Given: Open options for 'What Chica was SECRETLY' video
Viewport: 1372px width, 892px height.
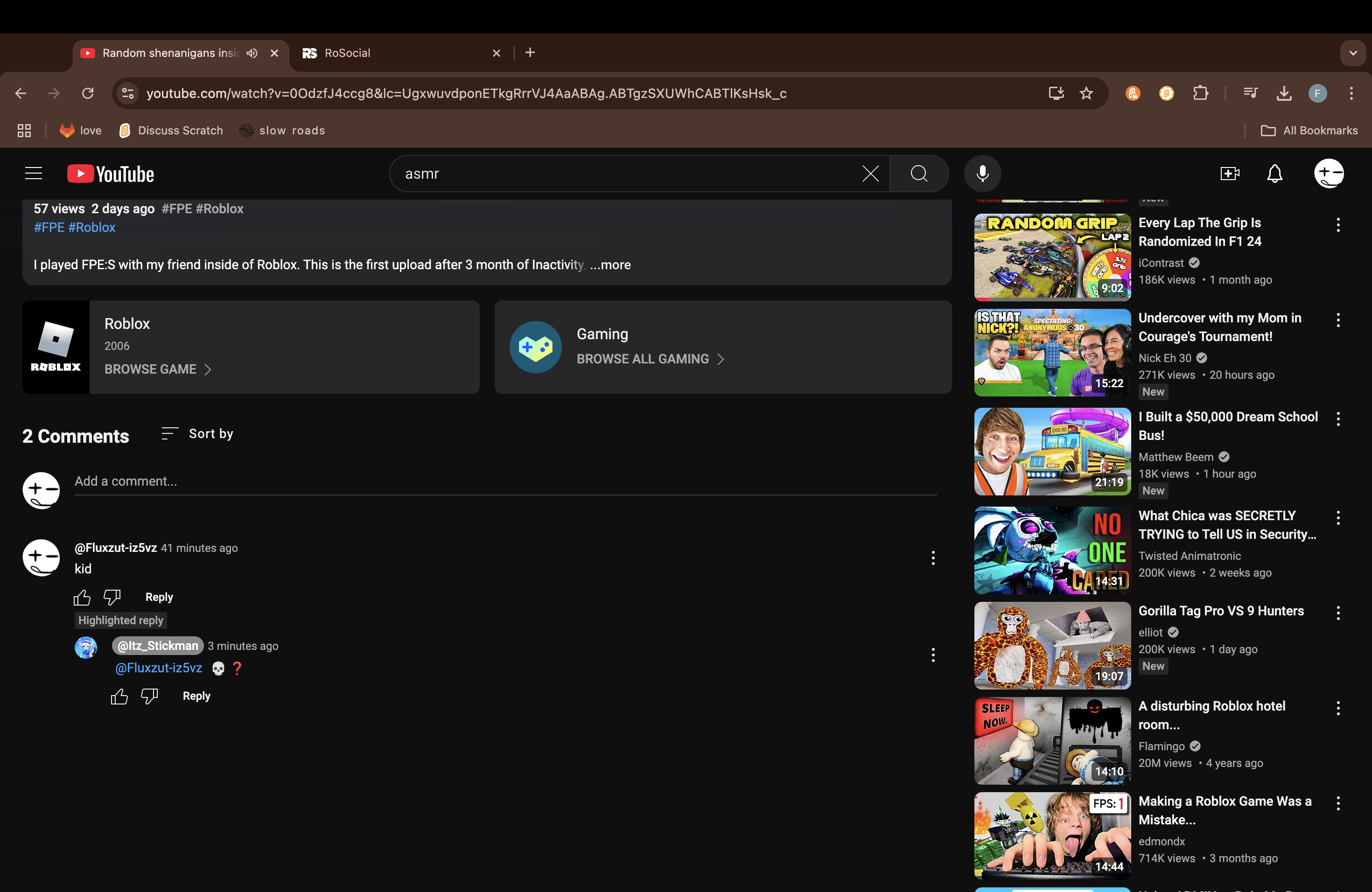Looking at the screenshot, I should [1338, 518].
